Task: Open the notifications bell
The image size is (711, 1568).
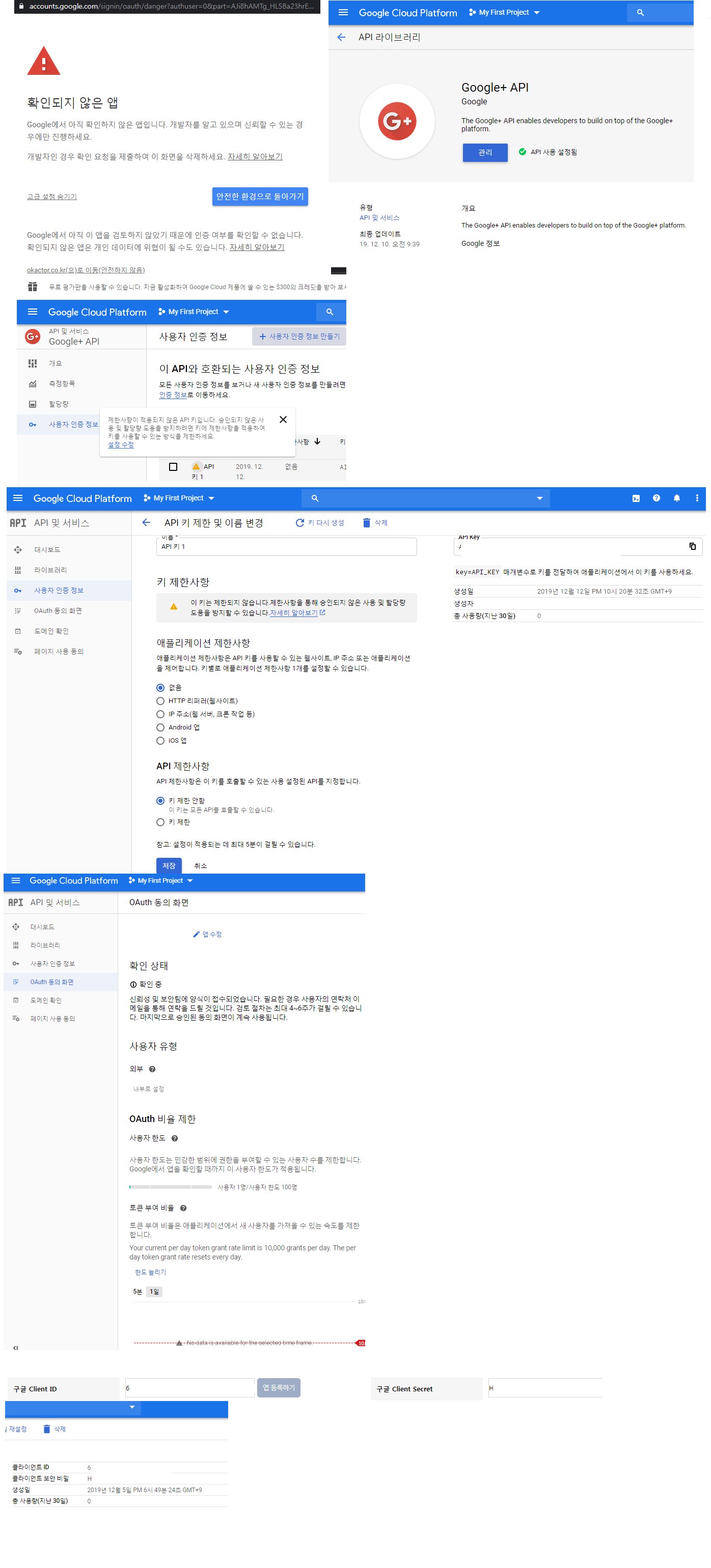Action: coord(676,498)
